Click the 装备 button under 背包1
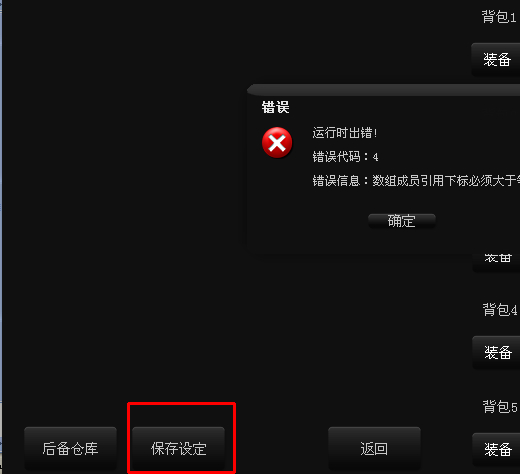 (x=496, y=59)
